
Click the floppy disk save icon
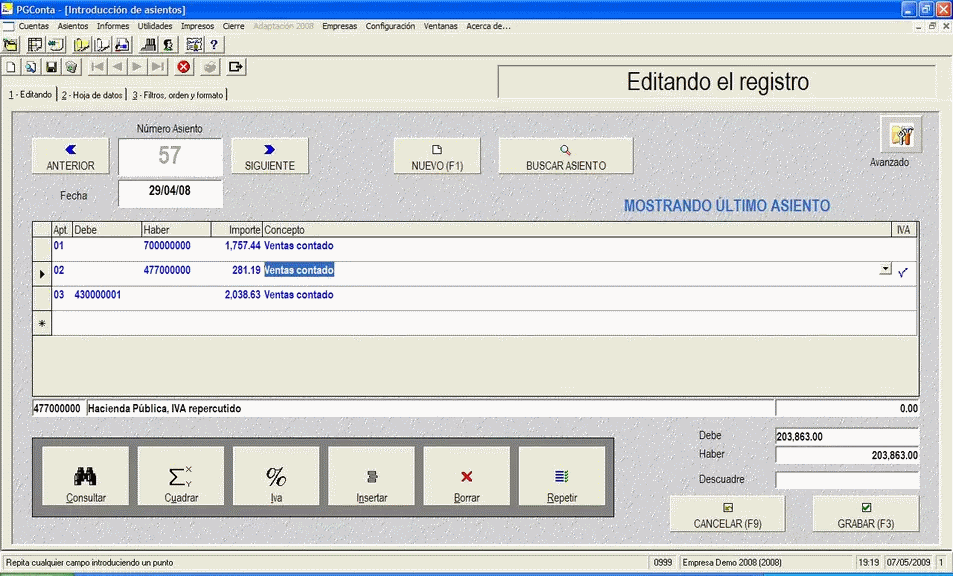pyautogui.click(x=51, y=67)
